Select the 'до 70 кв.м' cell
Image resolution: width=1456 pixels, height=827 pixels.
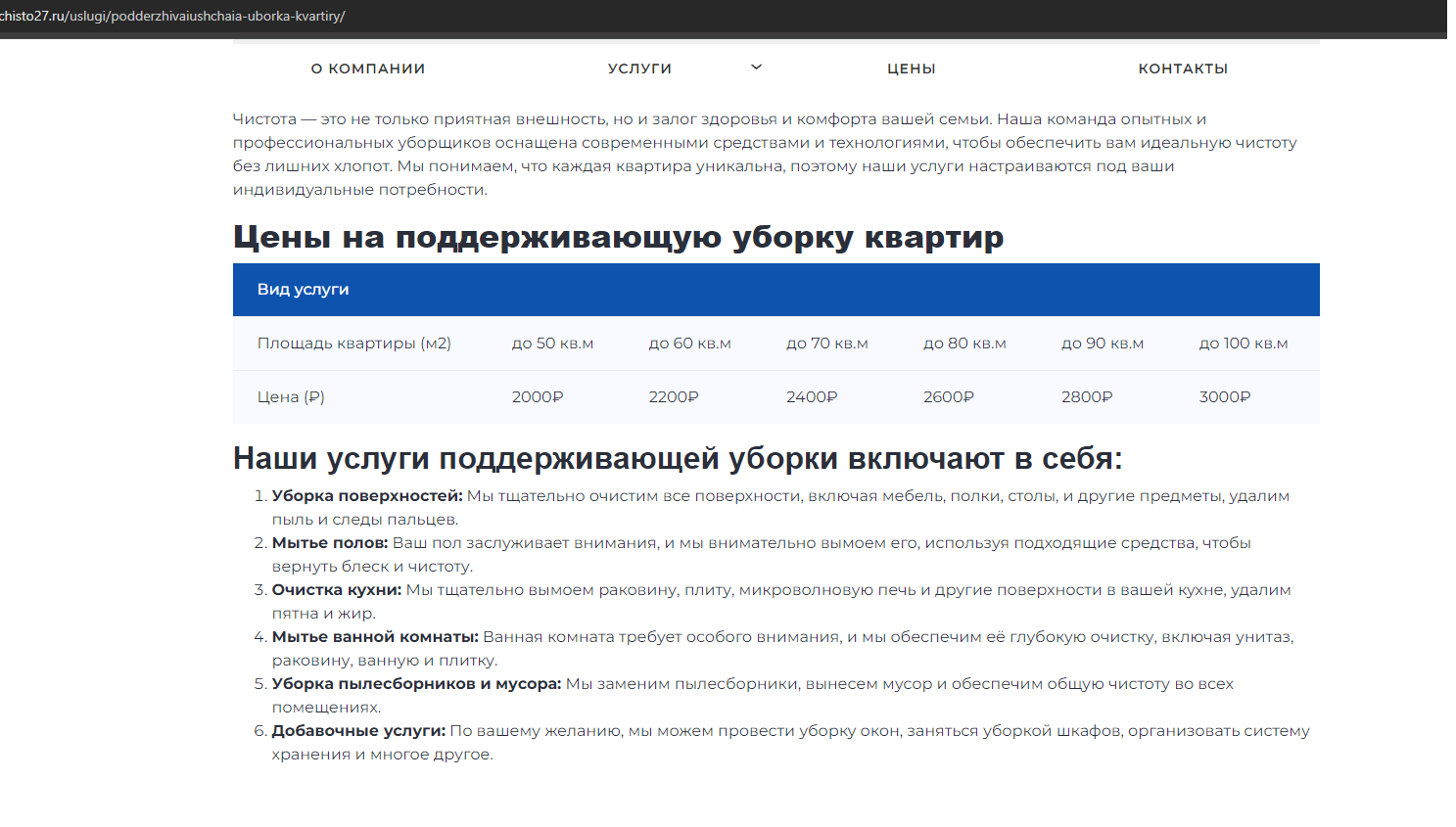[x=827, y=344]
